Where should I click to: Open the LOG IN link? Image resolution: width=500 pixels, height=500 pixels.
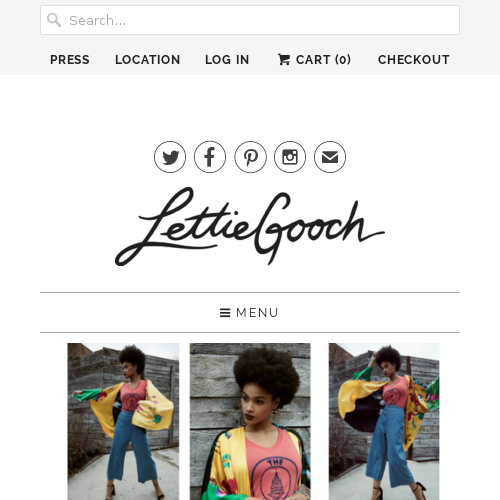[x=227, y=60]
